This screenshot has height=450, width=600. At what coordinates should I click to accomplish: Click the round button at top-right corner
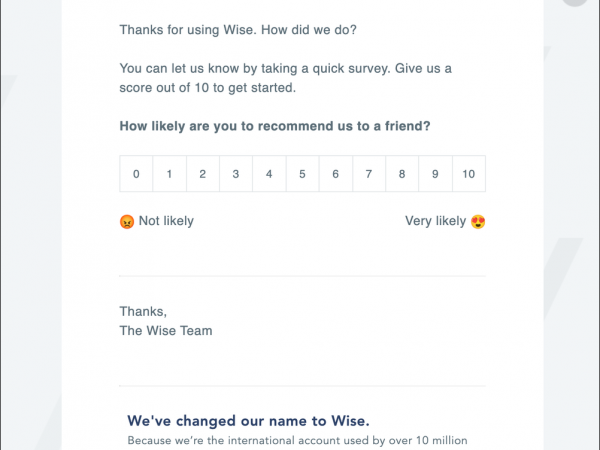pyautogui.click(x=577, y=3)
